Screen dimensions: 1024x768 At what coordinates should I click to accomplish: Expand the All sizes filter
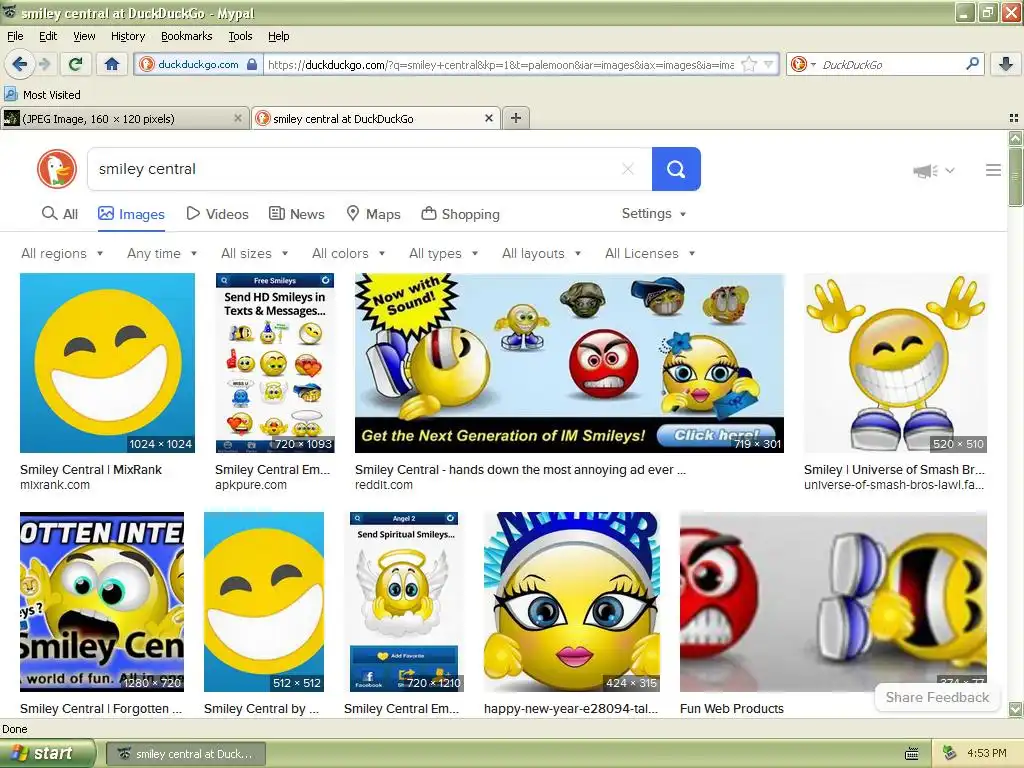(x=255, y=253)
